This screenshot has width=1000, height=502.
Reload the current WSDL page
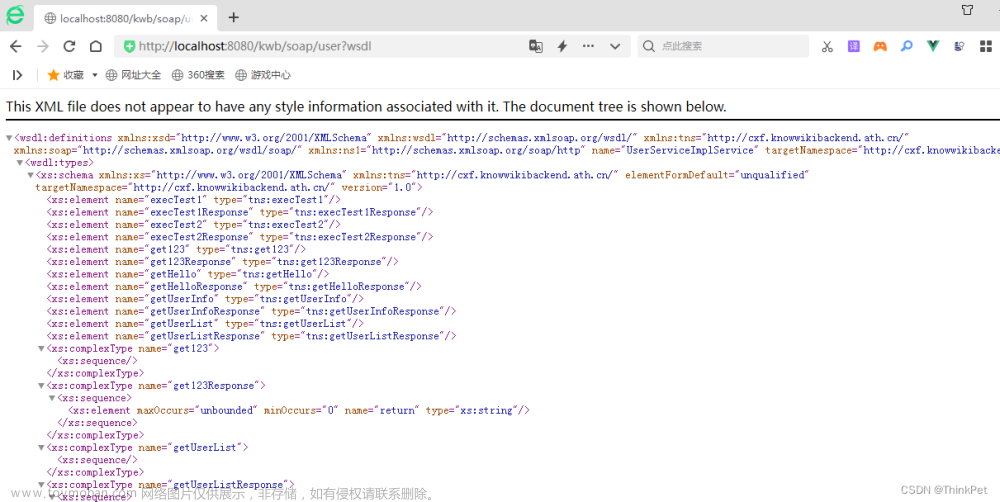pos(69,46)
